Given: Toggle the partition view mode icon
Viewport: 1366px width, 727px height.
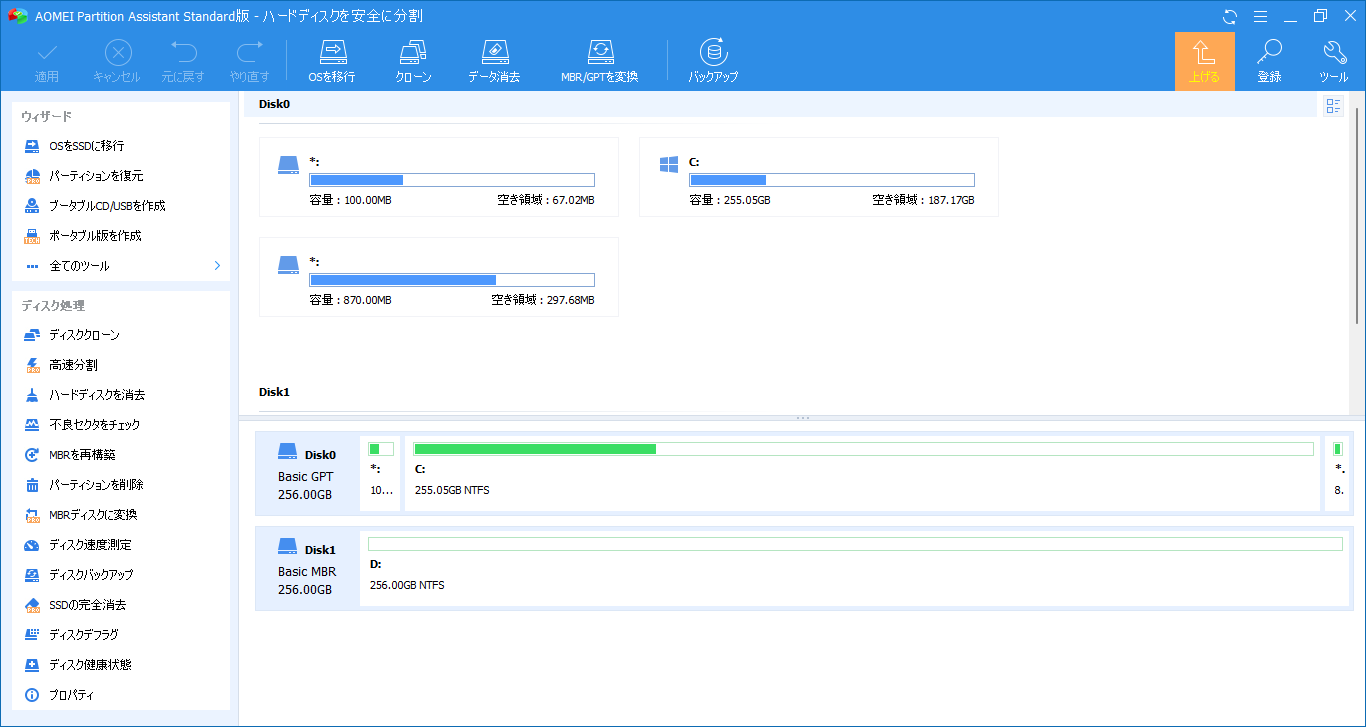Looking at the screenshot, I should tap(1333, 106).
